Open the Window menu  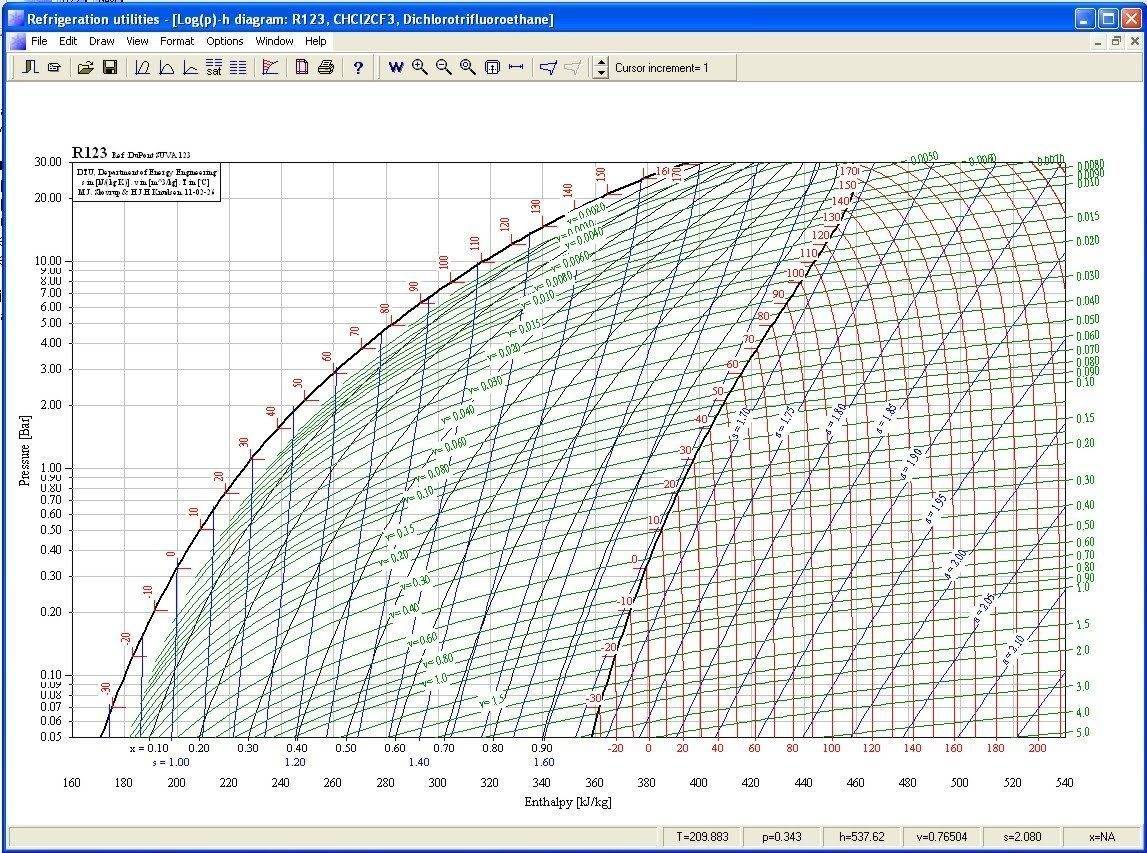click(274, 41)
